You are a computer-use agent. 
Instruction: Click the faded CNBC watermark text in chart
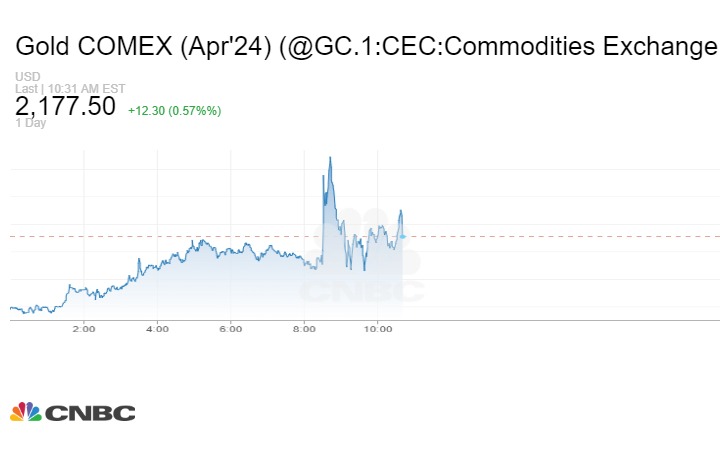[x=362, y=290]
